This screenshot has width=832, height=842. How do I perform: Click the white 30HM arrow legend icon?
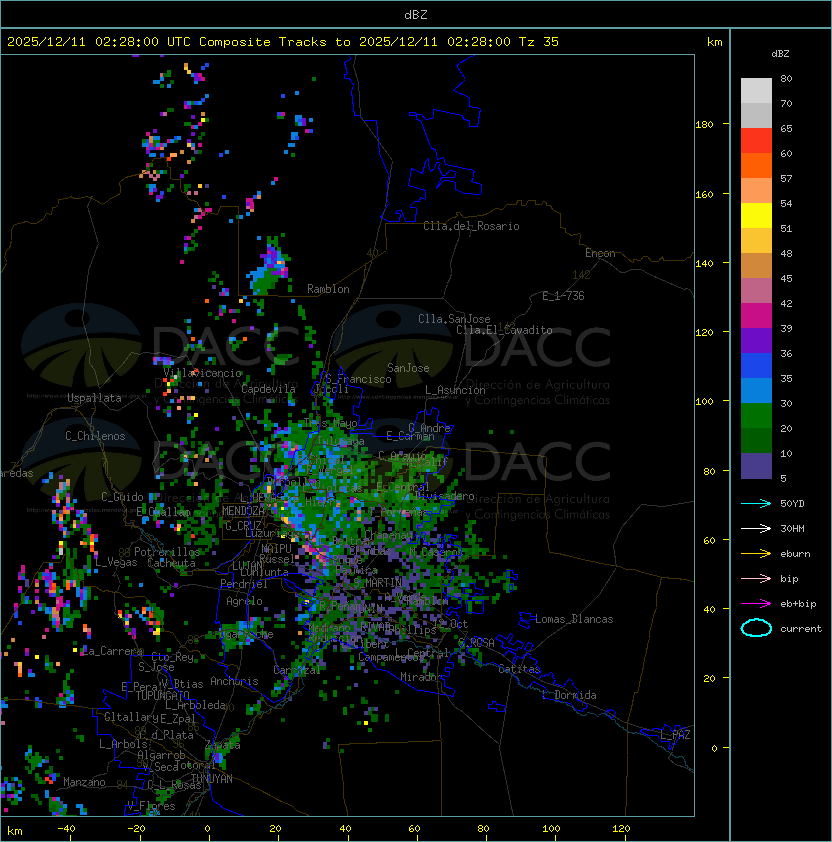point(756,528)
